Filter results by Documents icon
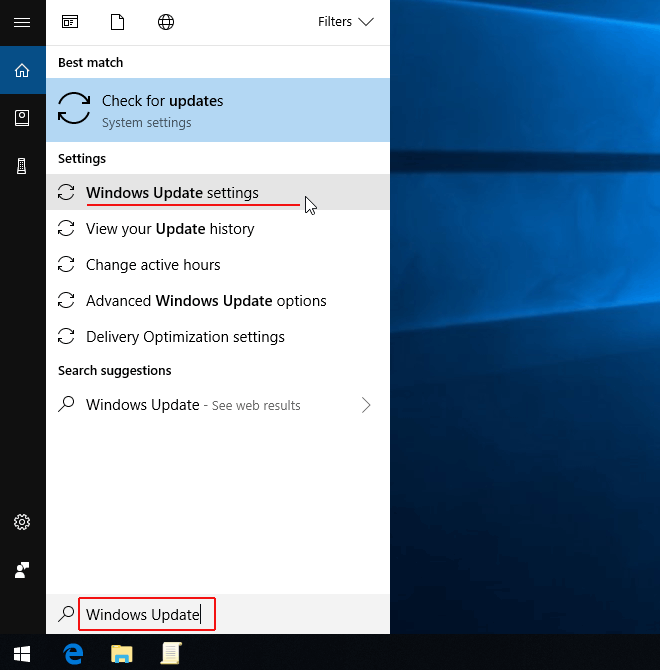The height and width of the screenshot is (670, 660). [117, 22]
